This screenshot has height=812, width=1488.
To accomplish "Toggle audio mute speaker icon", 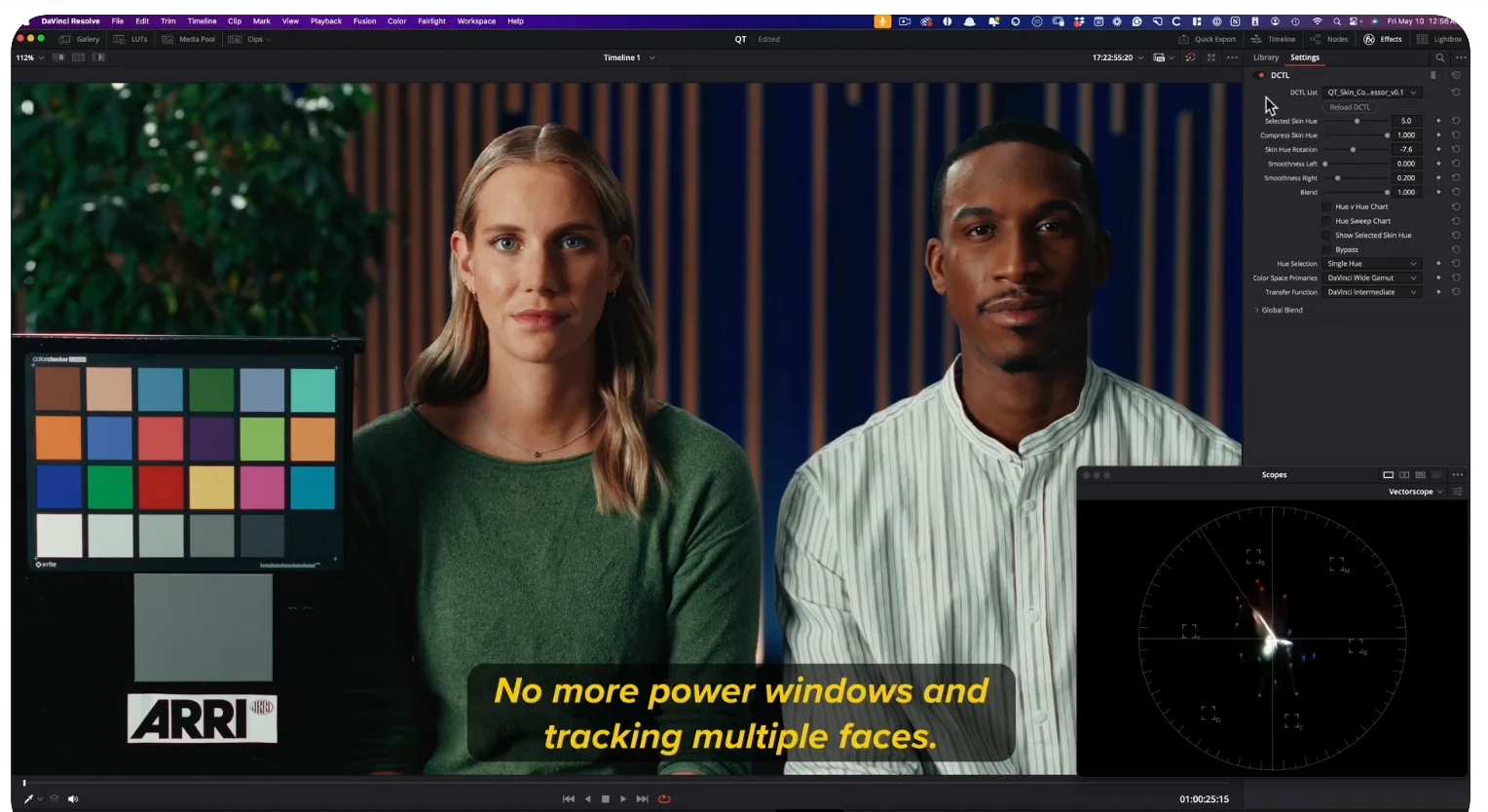I will [73, 799].
